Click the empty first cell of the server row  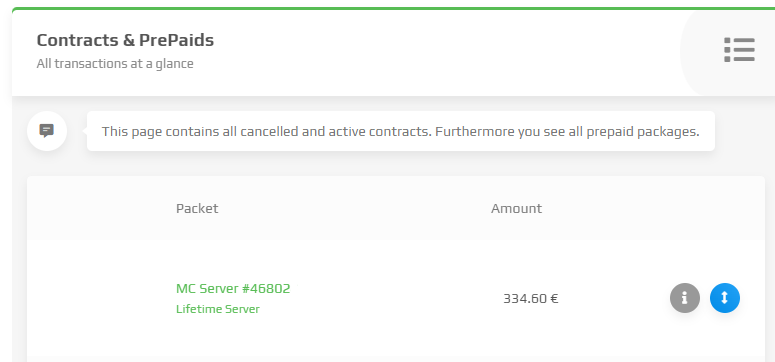[96, 298]
